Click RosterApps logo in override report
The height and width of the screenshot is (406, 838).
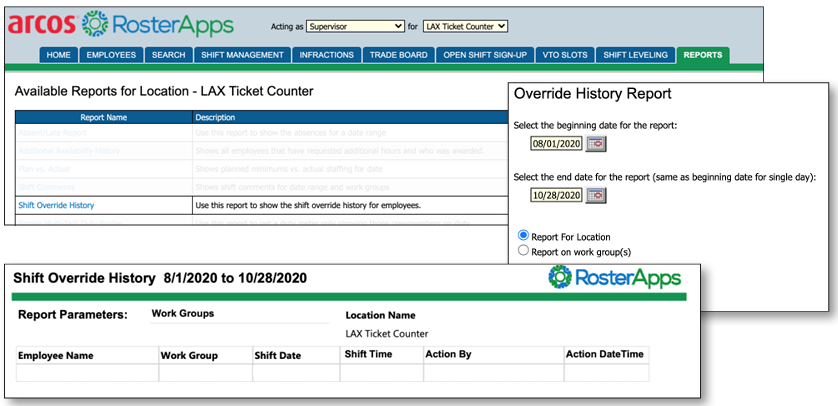point(615,278)
